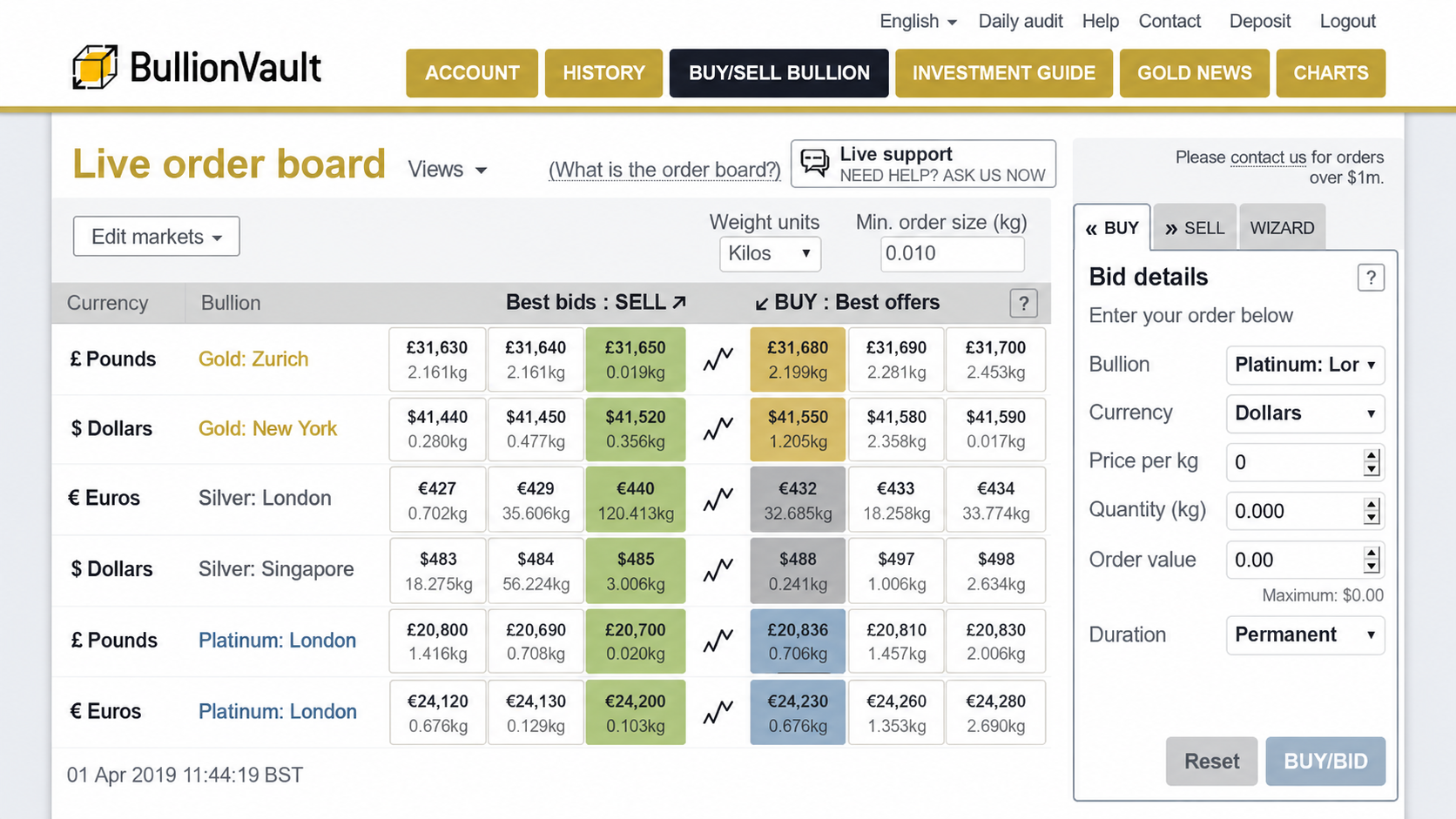This screenshot has width=1456, height=819.
Task: Open the Pounds Platinum: London chart icon
Action: click(718, 641)
